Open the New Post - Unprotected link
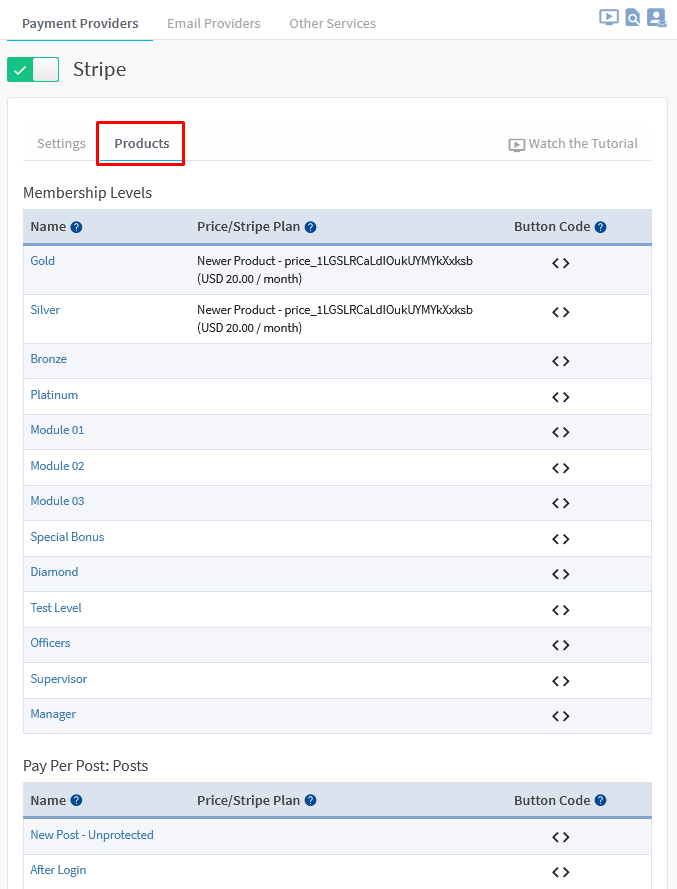Screen dimensions: 677x889 [x=92, y=835]
